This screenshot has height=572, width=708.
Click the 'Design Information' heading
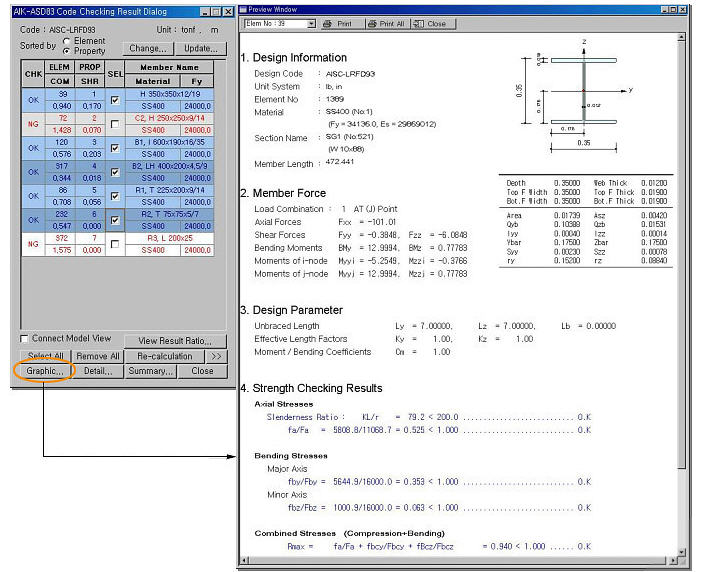tap(300, 58)
